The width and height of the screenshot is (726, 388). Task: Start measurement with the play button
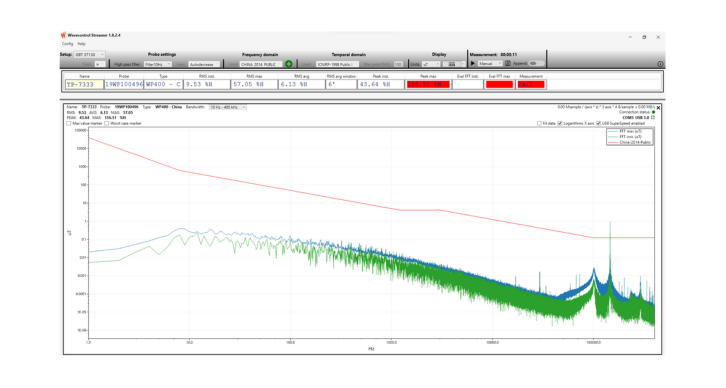click(x=473, y=63)
